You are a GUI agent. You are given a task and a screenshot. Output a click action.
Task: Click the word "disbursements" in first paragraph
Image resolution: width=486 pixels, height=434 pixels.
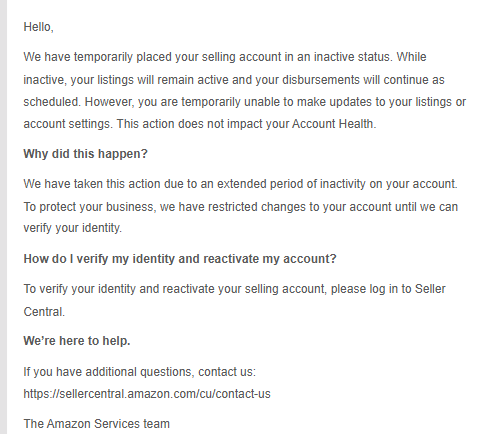pos(321,80)
